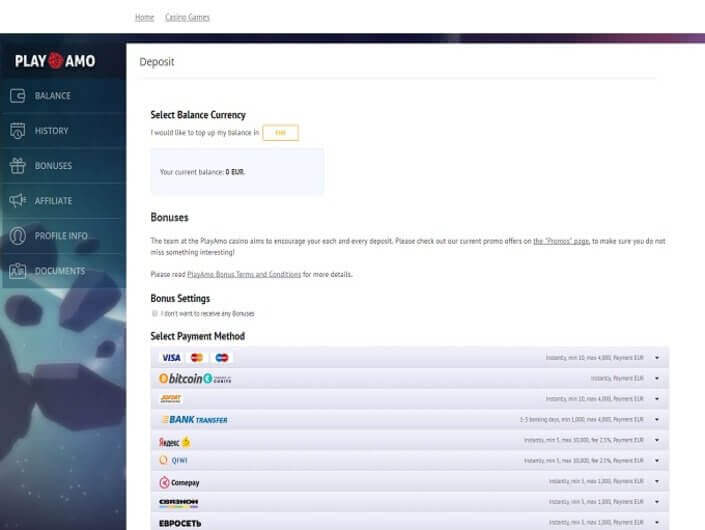The image size is (705, 530).
Task: Click the Balance wallet icon
Action: 18,96
